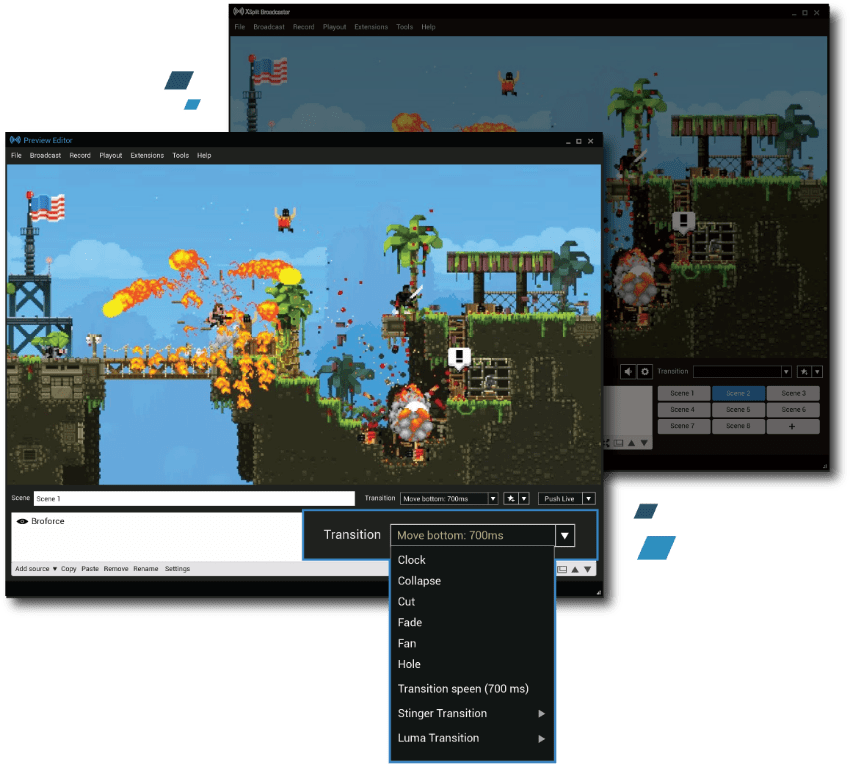Add a new scene with the + button
The image size is (850, 764).
point(792,426)
